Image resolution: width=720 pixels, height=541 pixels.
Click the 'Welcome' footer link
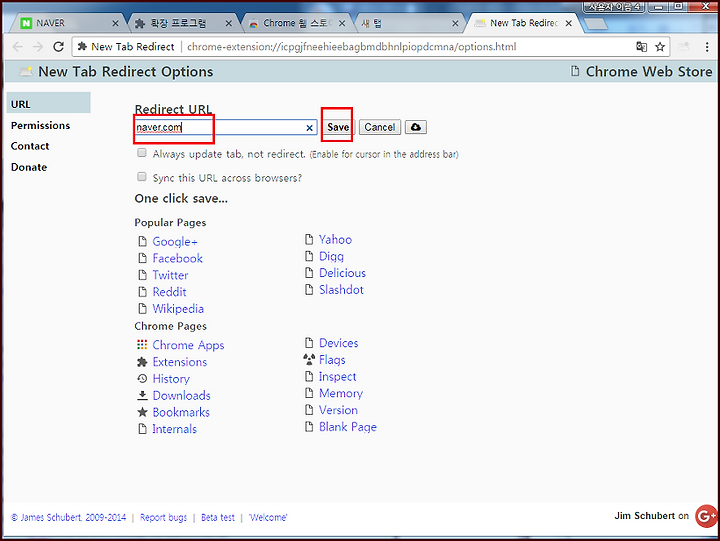click(x=268, y=518)
